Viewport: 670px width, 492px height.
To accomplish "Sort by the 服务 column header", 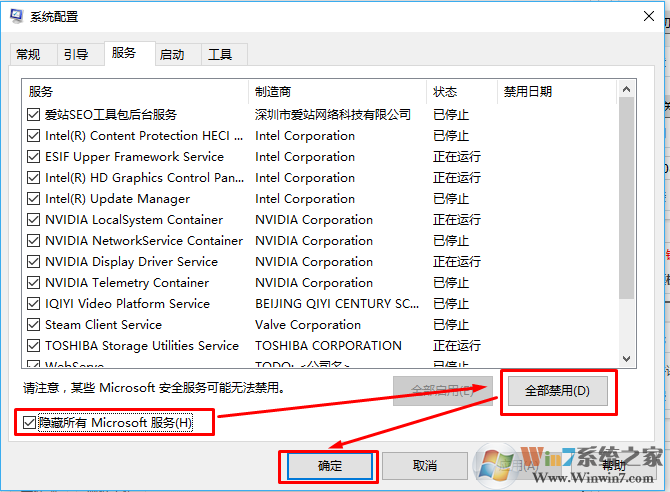I will click(135, 91).
